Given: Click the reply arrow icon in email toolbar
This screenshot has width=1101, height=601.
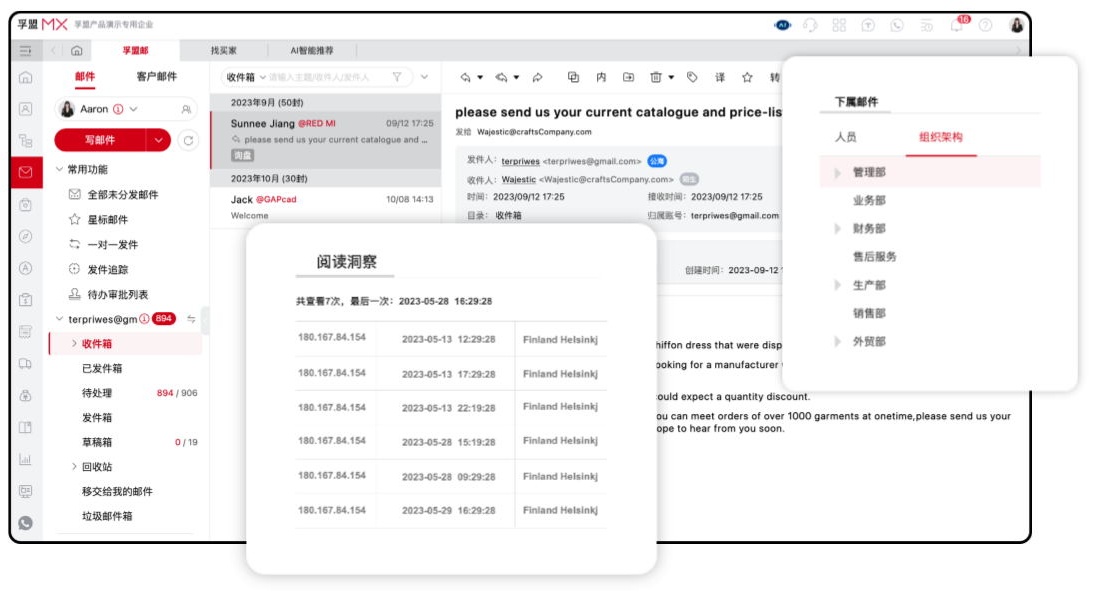Looking at the screenshot, I should click(x=466, y=77).
